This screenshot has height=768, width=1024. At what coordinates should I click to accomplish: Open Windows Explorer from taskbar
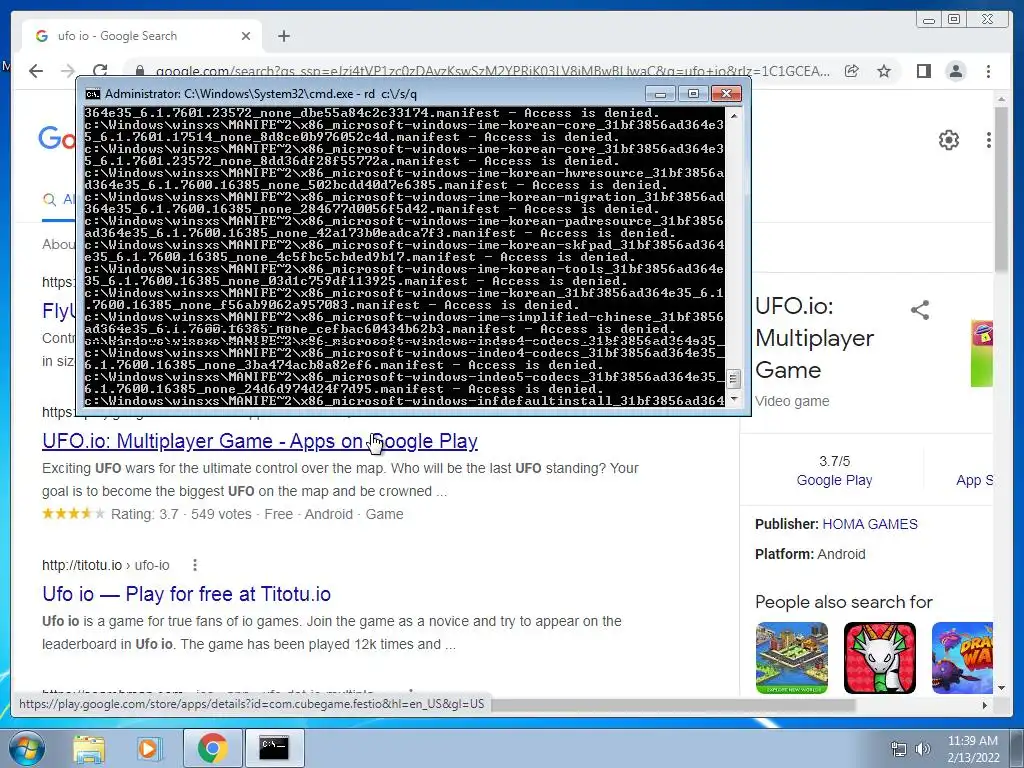point(88,748)
